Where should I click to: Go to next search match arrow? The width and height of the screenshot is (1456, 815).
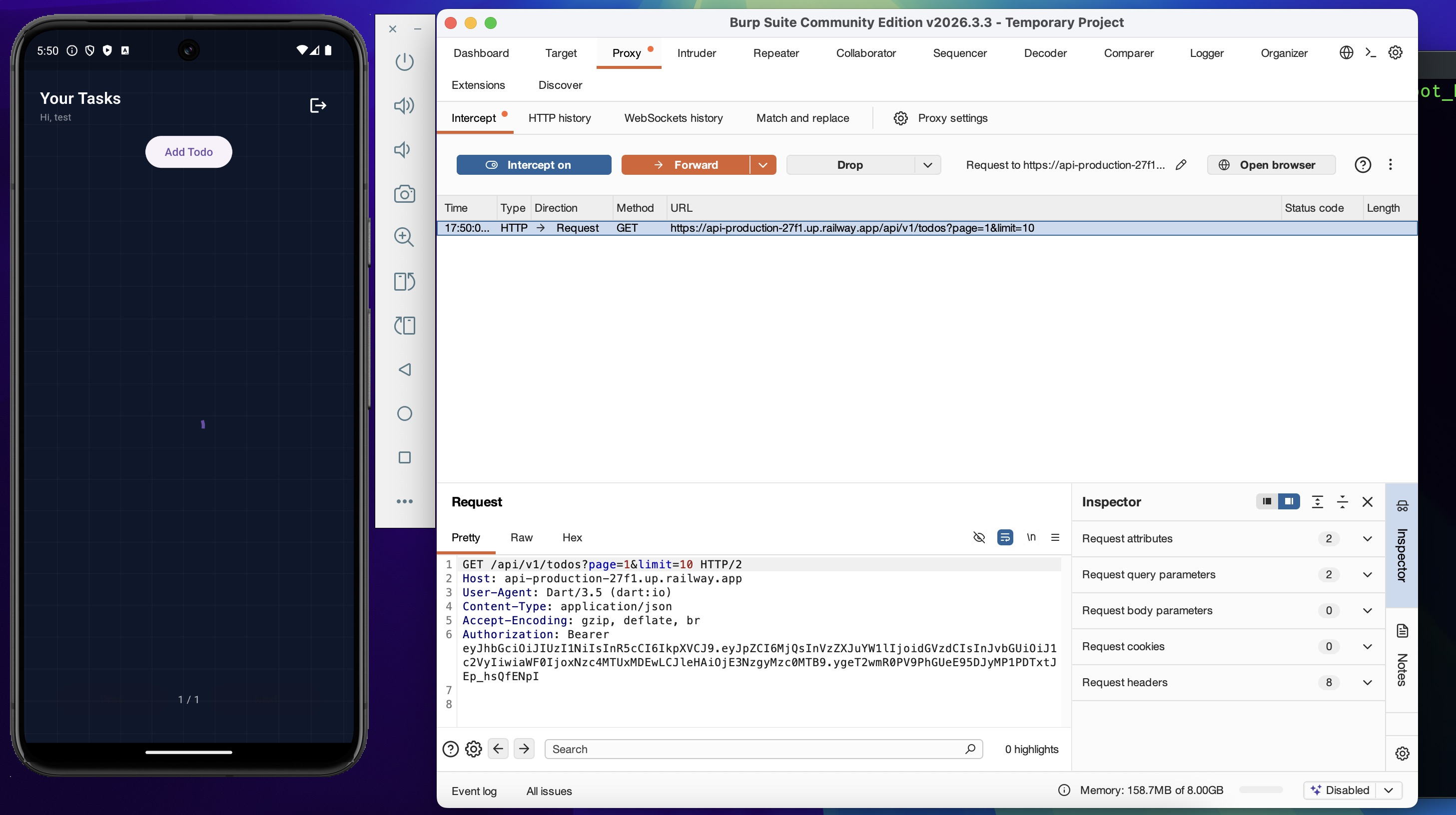524,749
